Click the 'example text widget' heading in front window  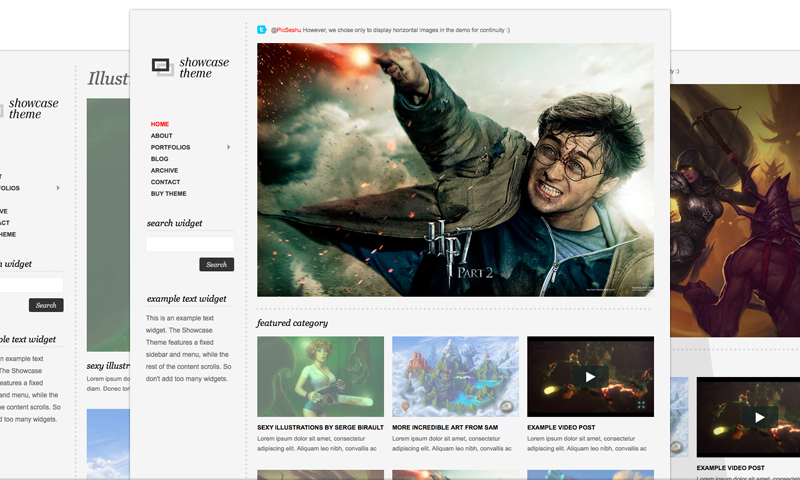coord(187,299)
